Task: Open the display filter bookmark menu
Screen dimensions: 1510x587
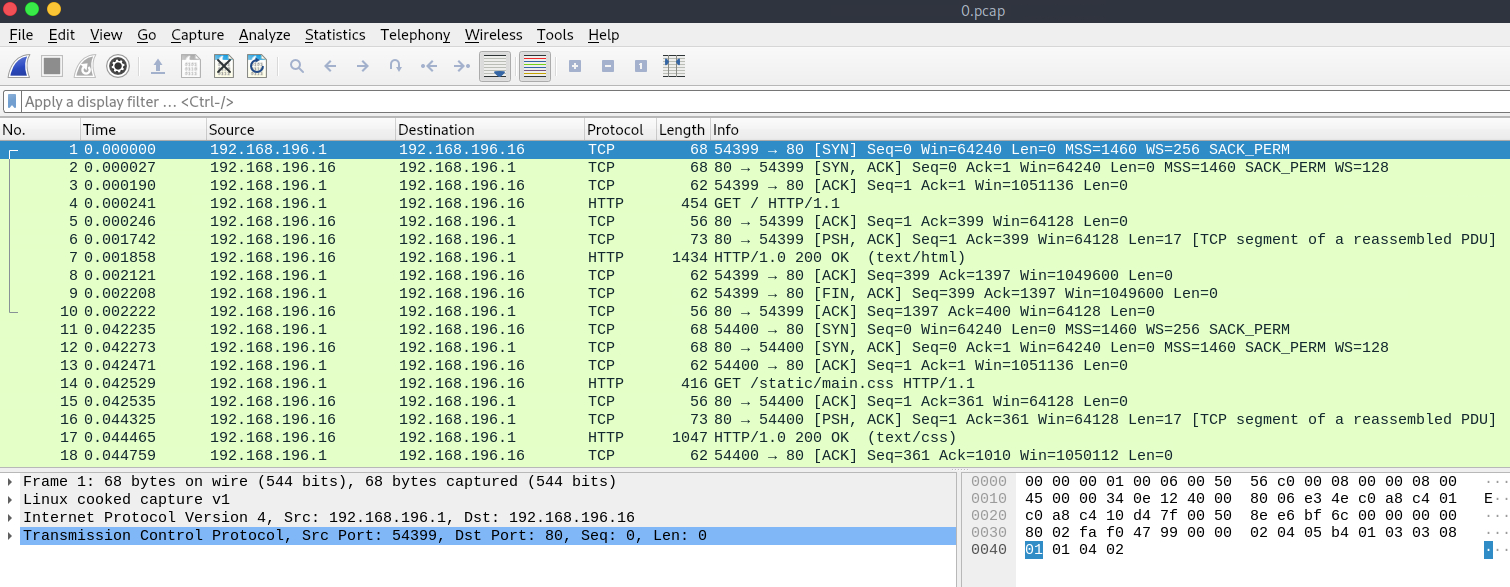Action: [12, 102]
